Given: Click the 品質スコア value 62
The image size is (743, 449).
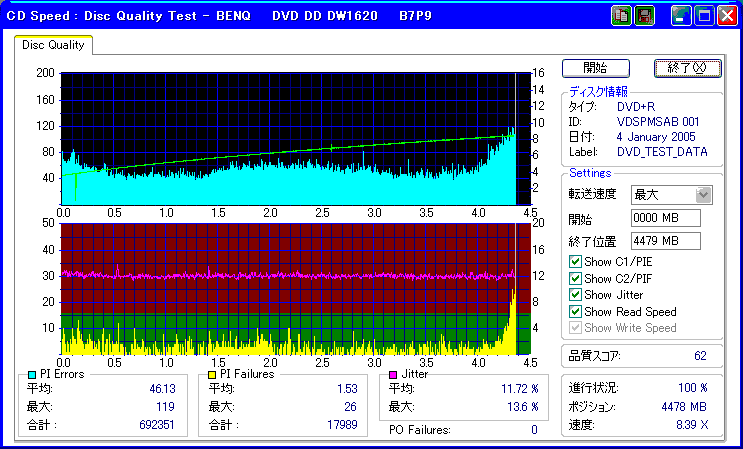Looking at the screenshot, I should point(700,356).
